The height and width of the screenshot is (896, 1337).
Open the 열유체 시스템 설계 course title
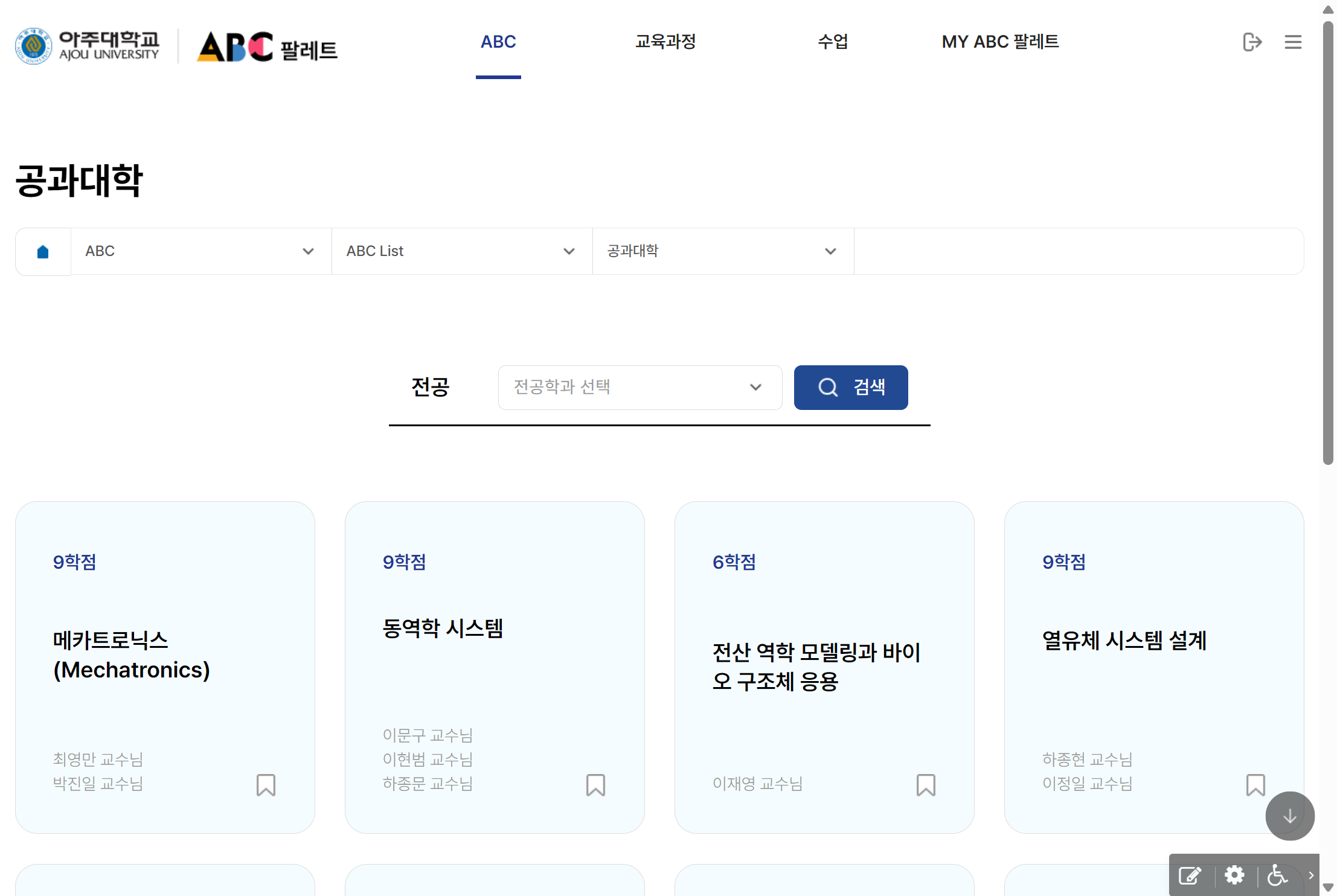tap(1124, 641)
